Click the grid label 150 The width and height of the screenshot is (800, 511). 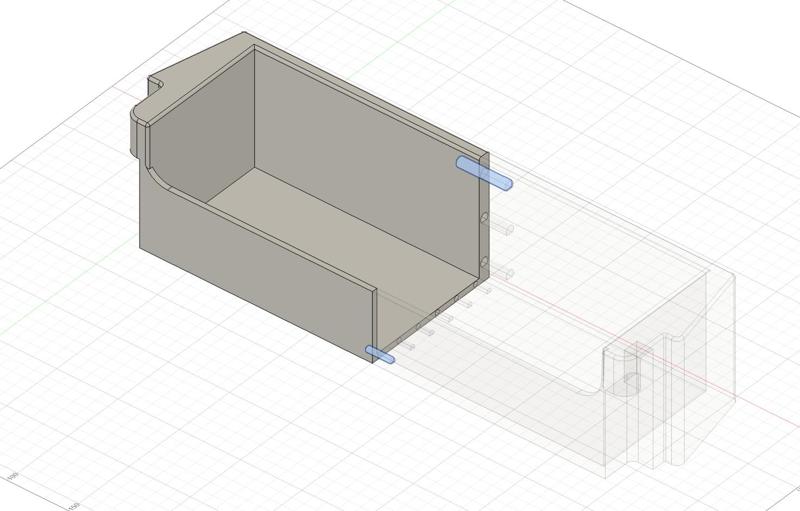[73, 506]
